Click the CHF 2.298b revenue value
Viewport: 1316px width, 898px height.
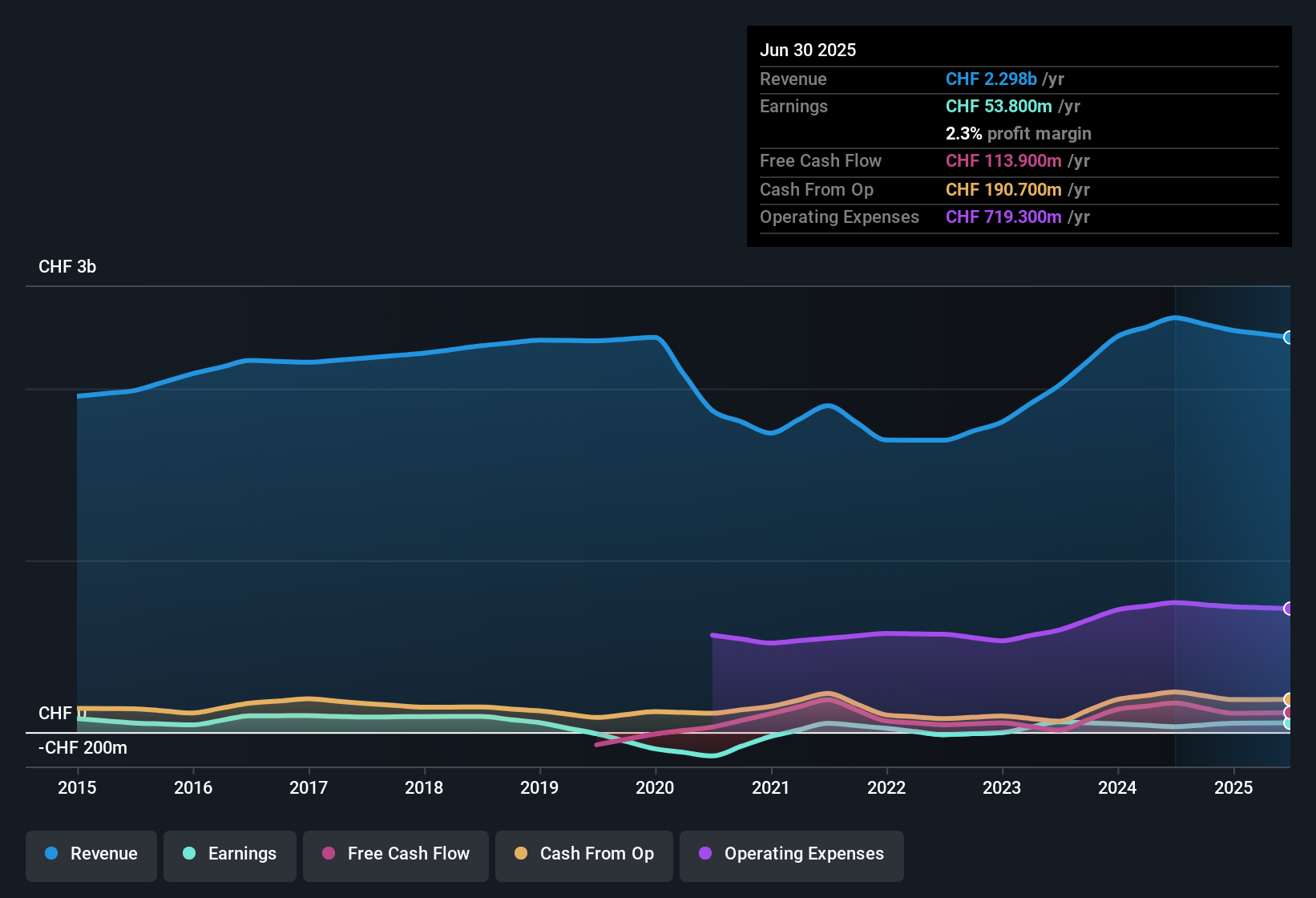[x=991, y=79]
